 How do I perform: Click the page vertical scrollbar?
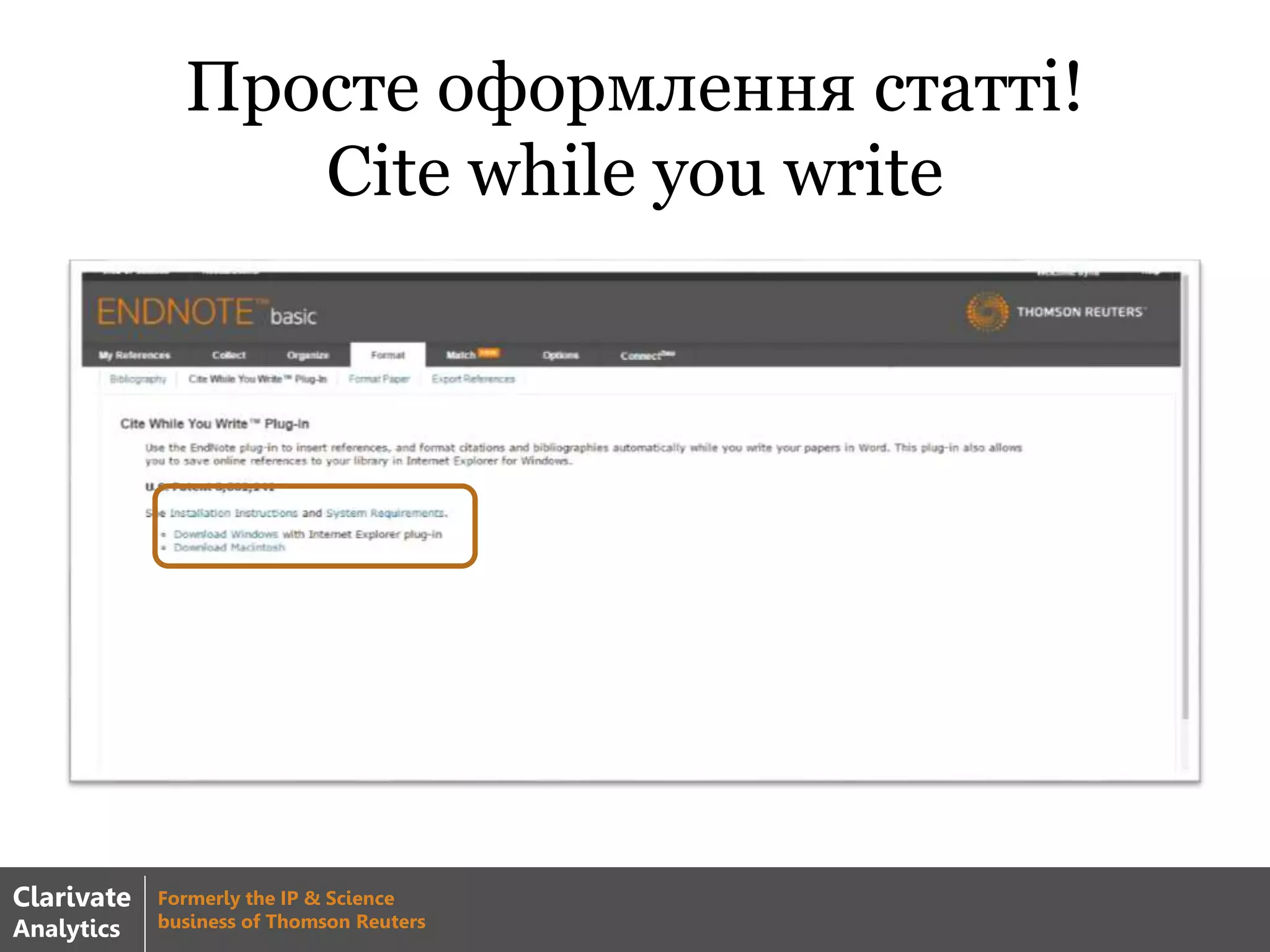(x=1185, y=496)
